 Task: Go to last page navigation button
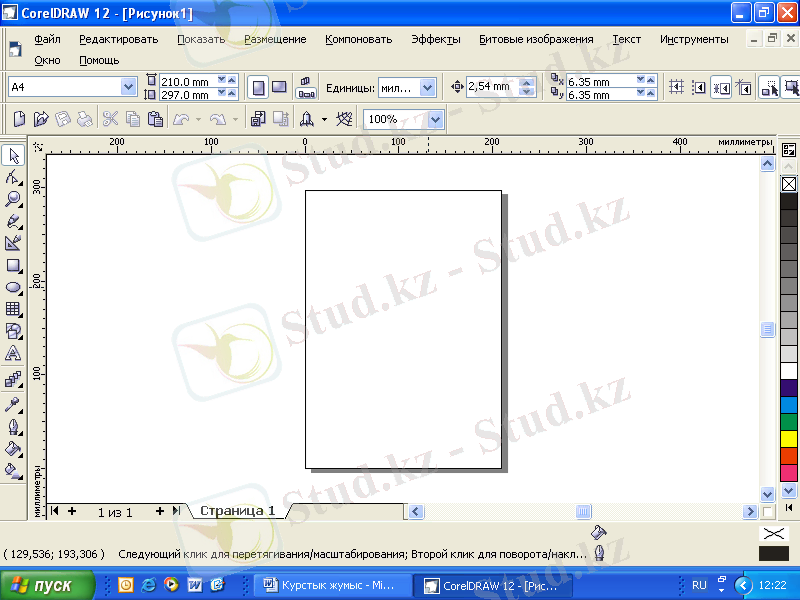[x=177, y=511]
